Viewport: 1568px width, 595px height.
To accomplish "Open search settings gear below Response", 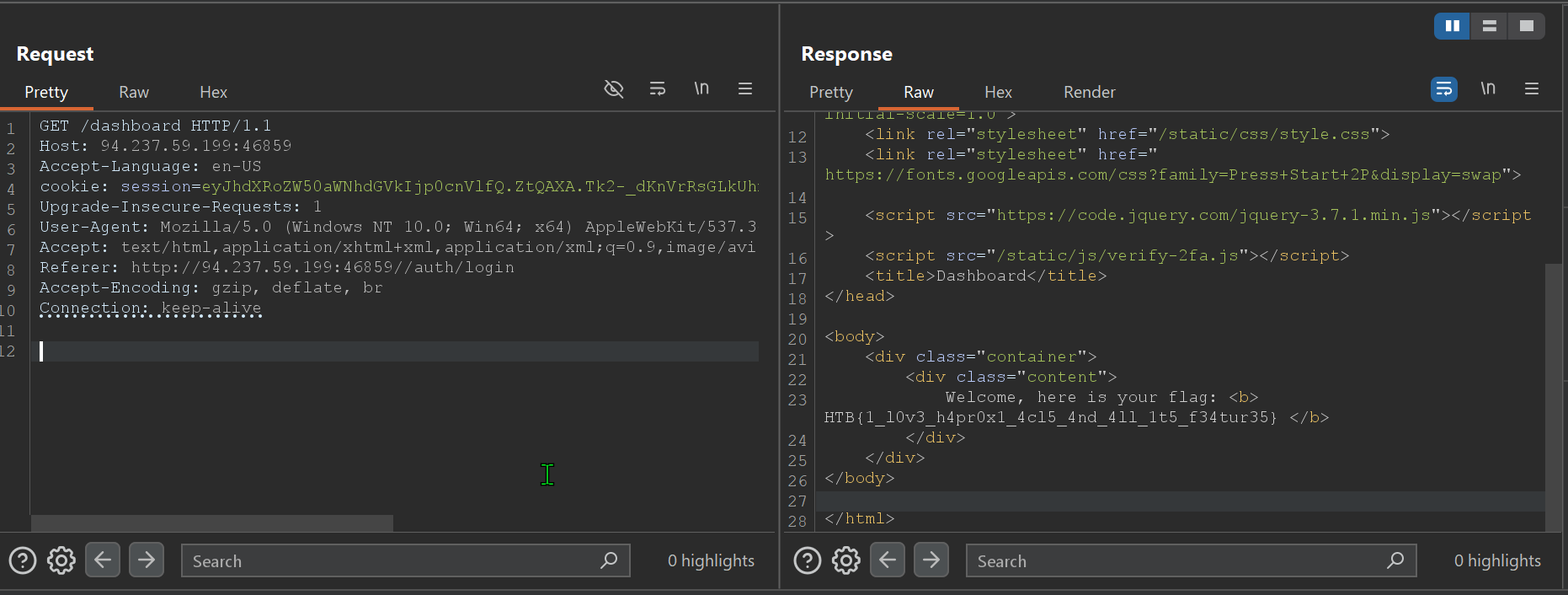I will [x=846, y=560].
